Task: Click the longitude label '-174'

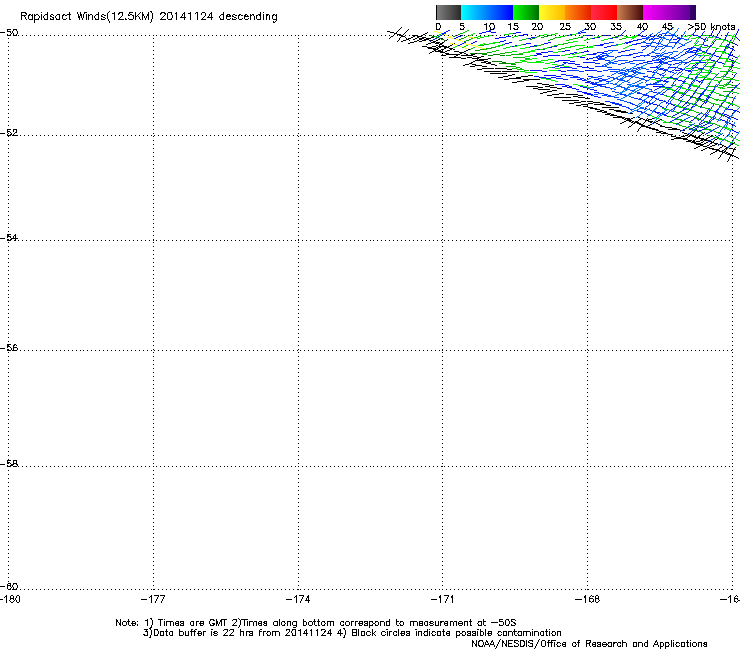Action: click(x=298, y=599)
